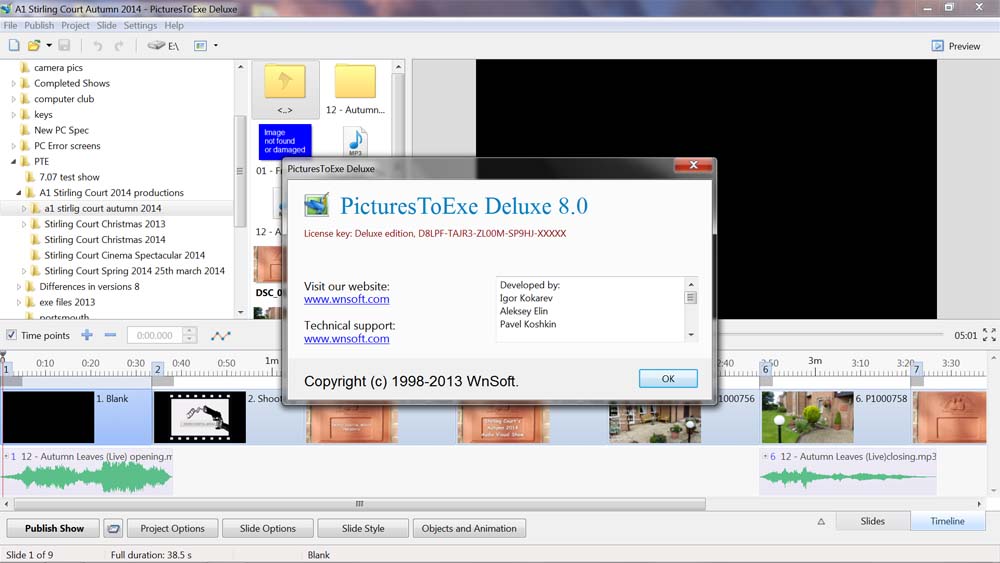The width and height of the screenshot is (1000, 563).
Task: Toggle the Time points checkbox
Action: 11,335
